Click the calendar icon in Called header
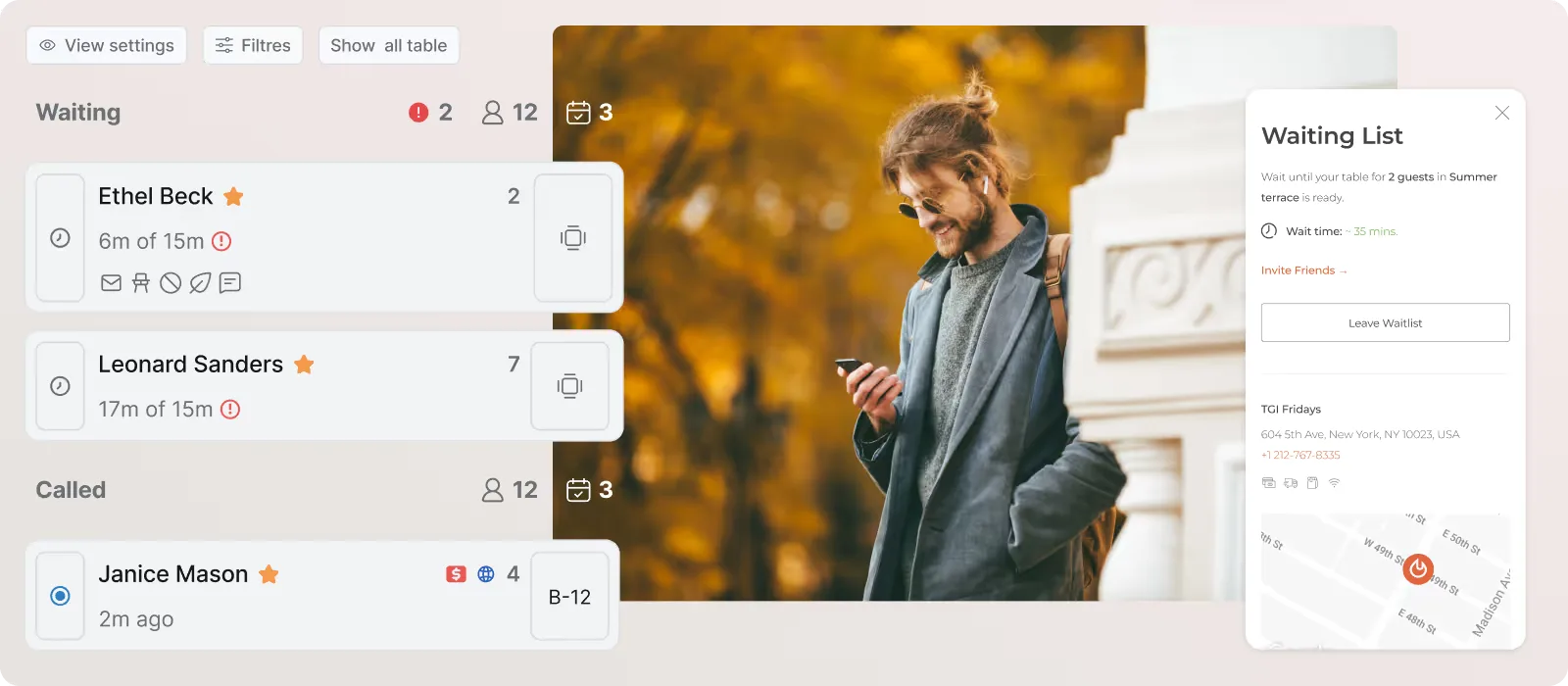The width and height of the screenshot is (1568, 686). (578, 490)
